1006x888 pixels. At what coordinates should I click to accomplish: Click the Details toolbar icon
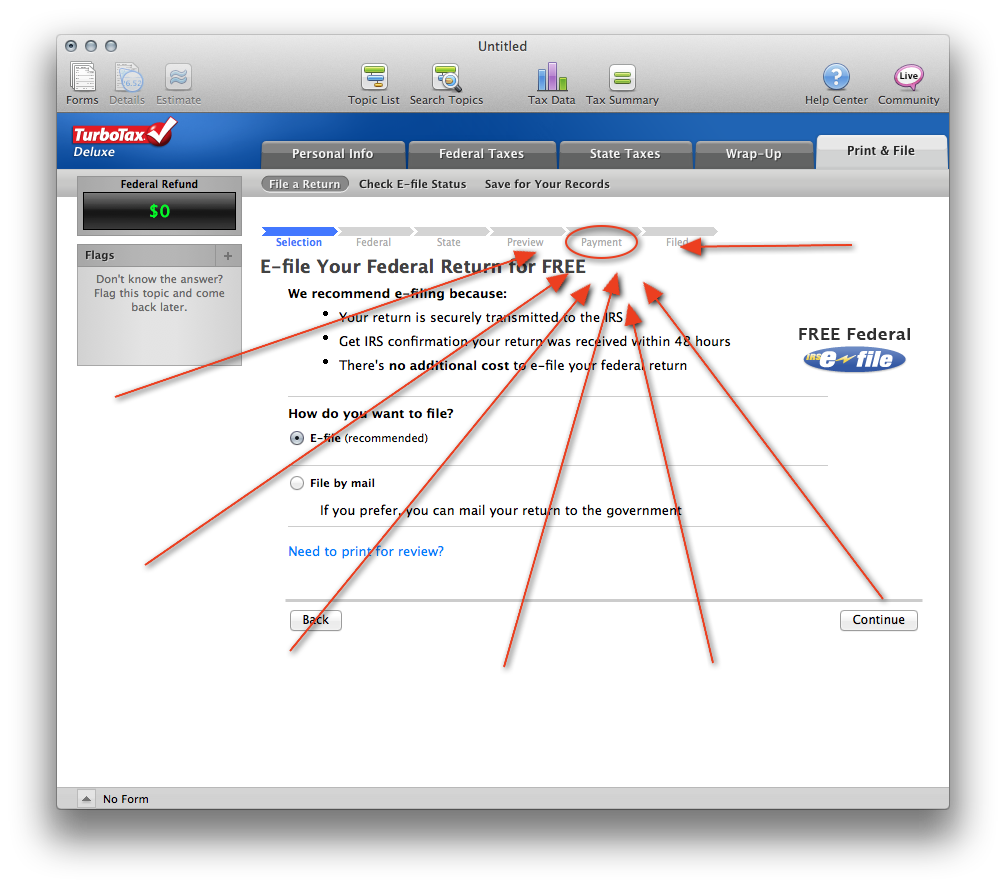tap(127, 83)
